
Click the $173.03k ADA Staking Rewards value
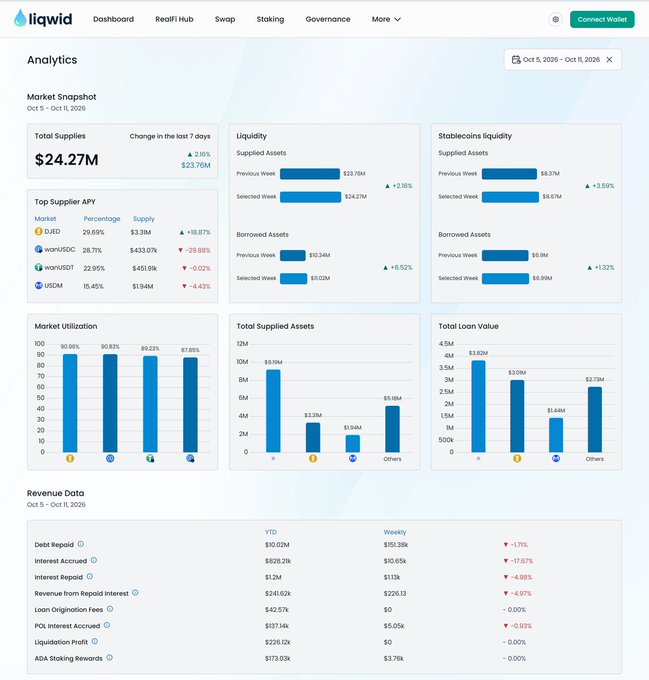click(x=277, y=658)
